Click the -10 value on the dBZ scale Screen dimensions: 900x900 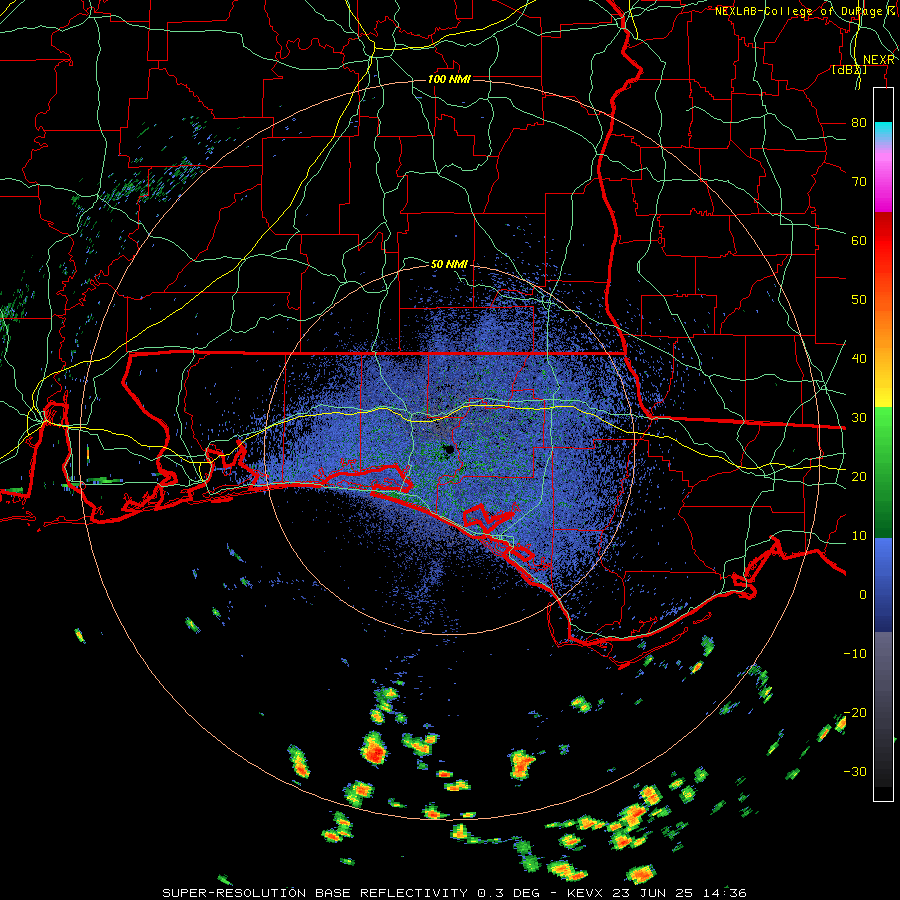[855, 653]
